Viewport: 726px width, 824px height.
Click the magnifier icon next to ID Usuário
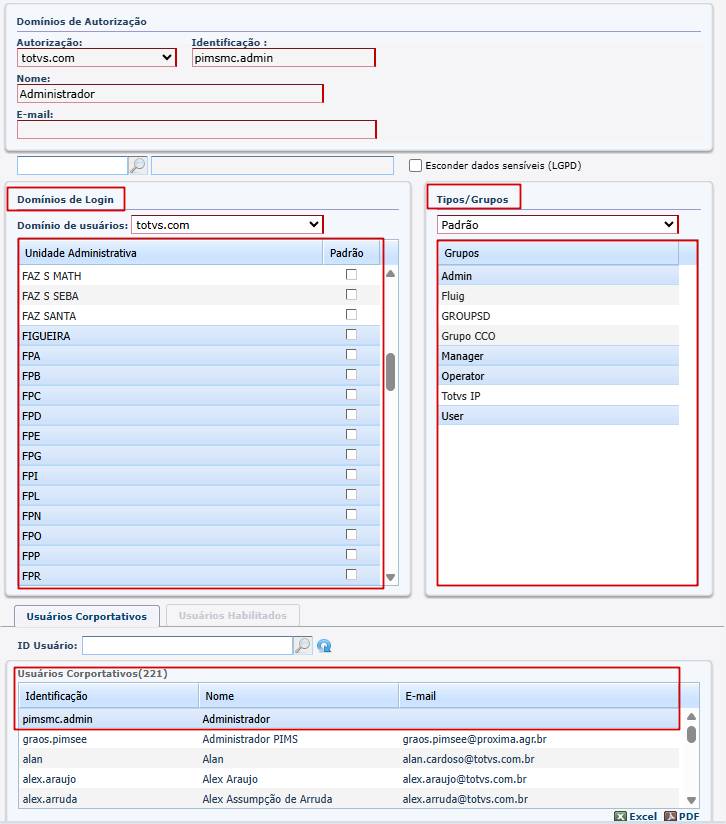303,646
